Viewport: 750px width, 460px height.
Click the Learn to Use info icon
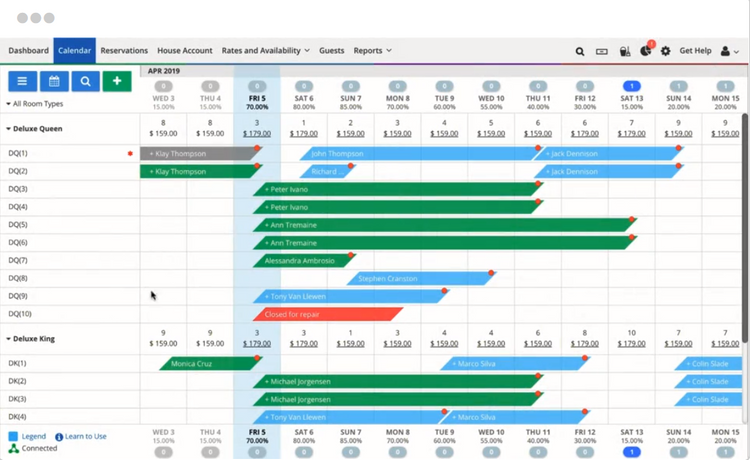[59, 437]
